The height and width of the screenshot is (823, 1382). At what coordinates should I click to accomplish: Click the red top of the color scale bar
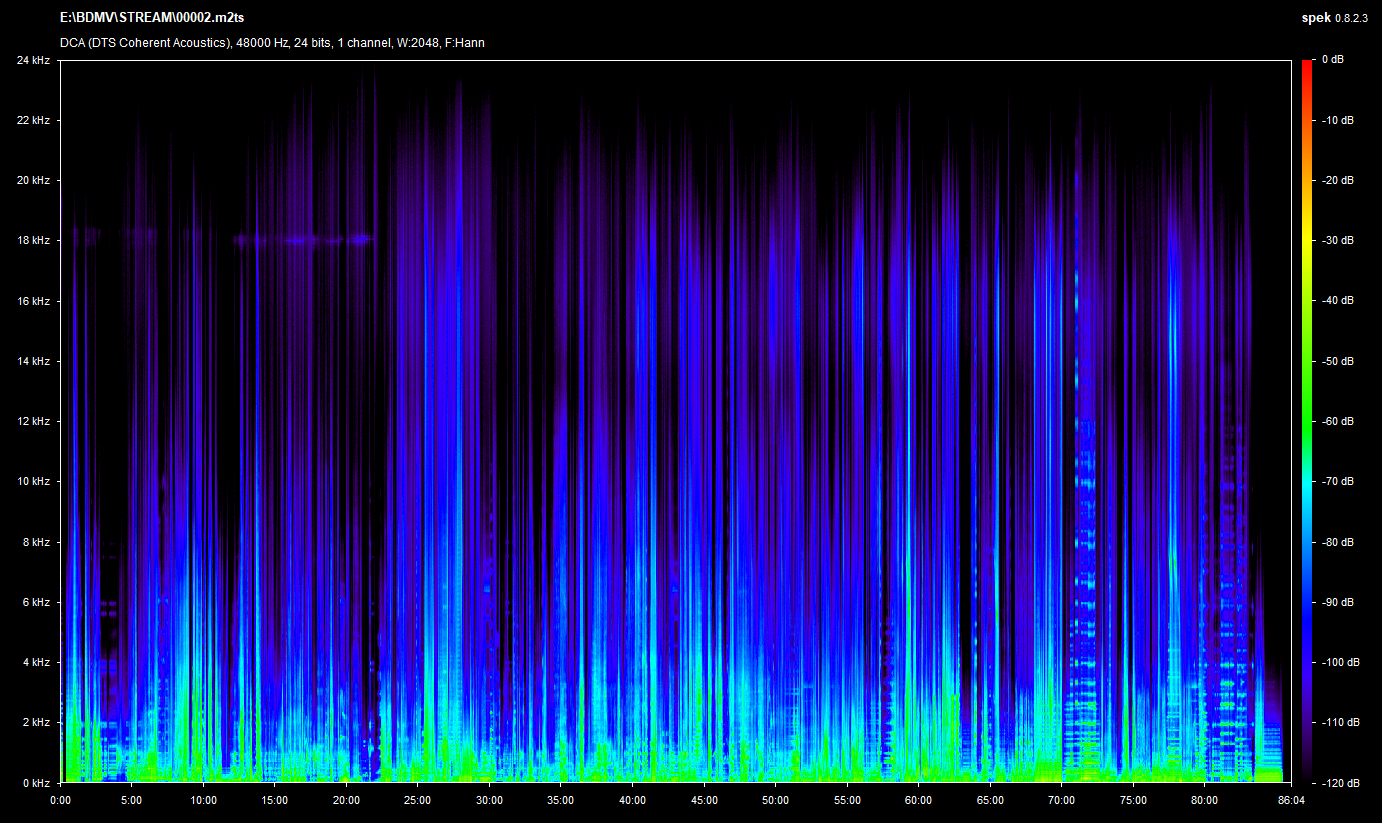[1308, 66]
